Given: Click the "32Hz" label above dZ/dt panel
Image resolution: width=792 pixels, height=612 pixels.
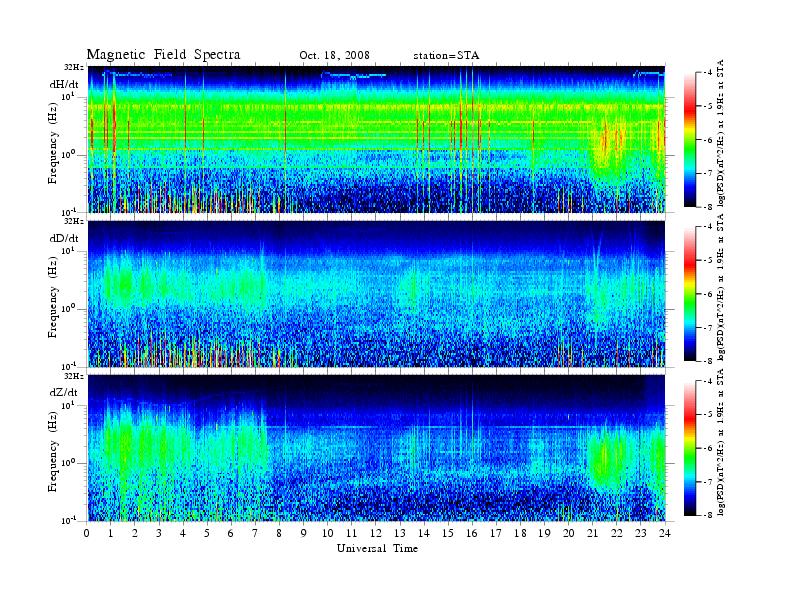Looking at the screenshot, I should [x=74, y=376].
